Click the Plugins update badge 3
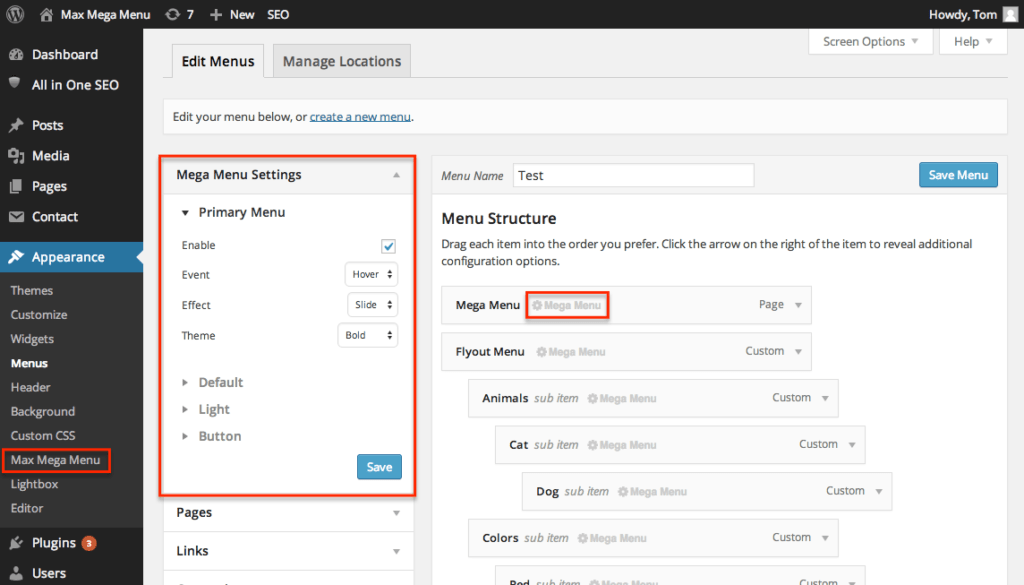The width and height of the screenshot is (1024, 585). (89, 543)
